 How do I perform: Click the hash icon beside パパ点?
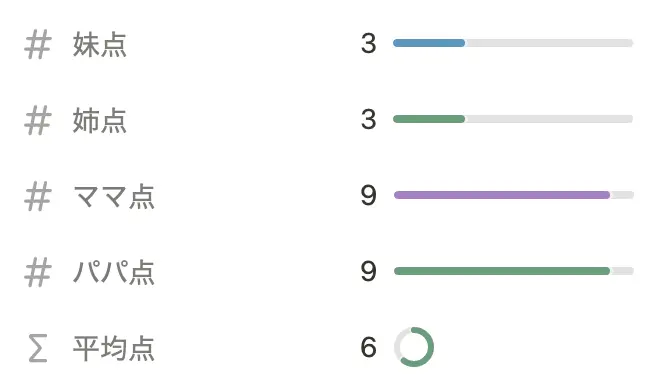tap(38, 272)
